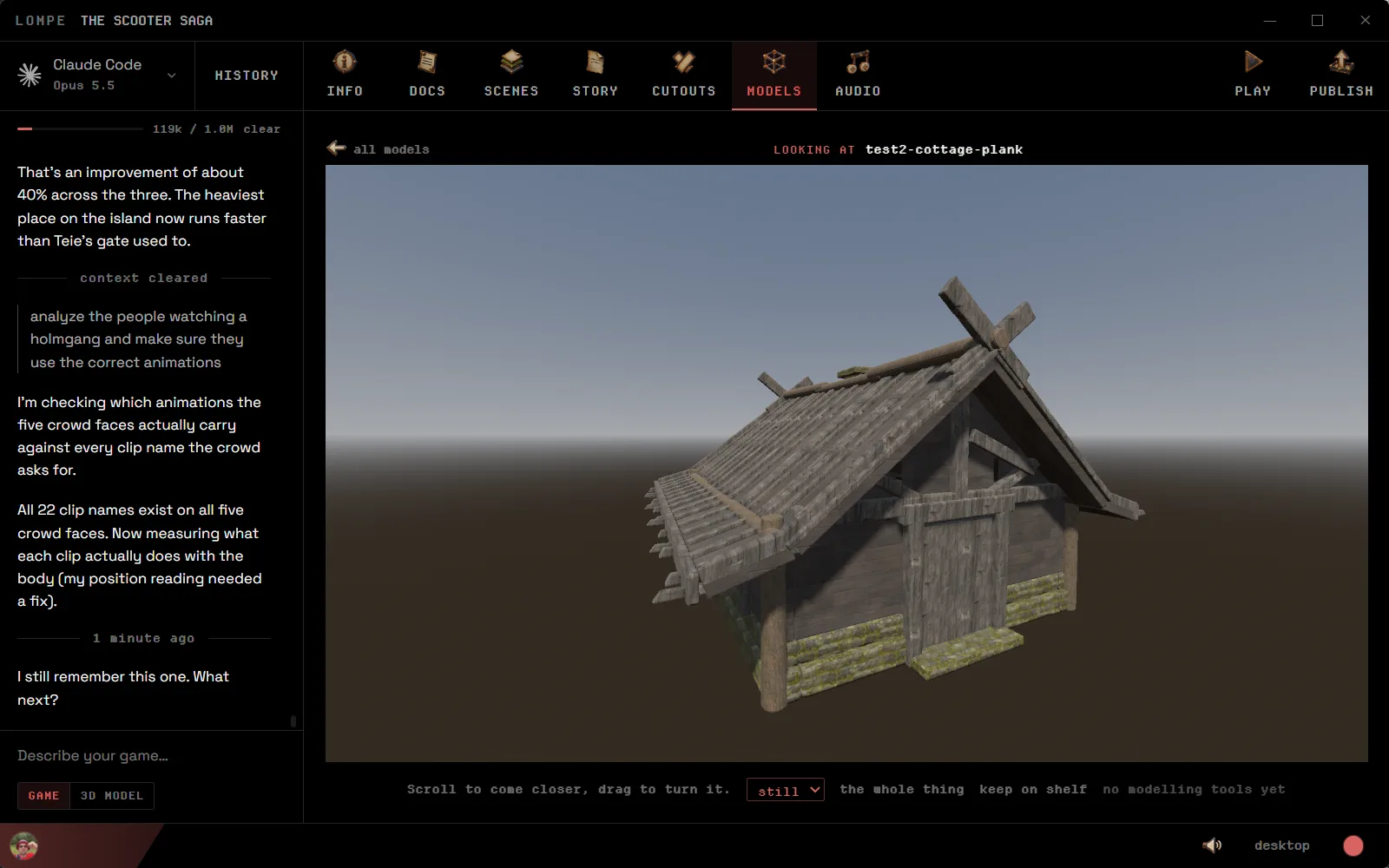
Task: Click the Play arrow icon
Action: (1253, 62)
